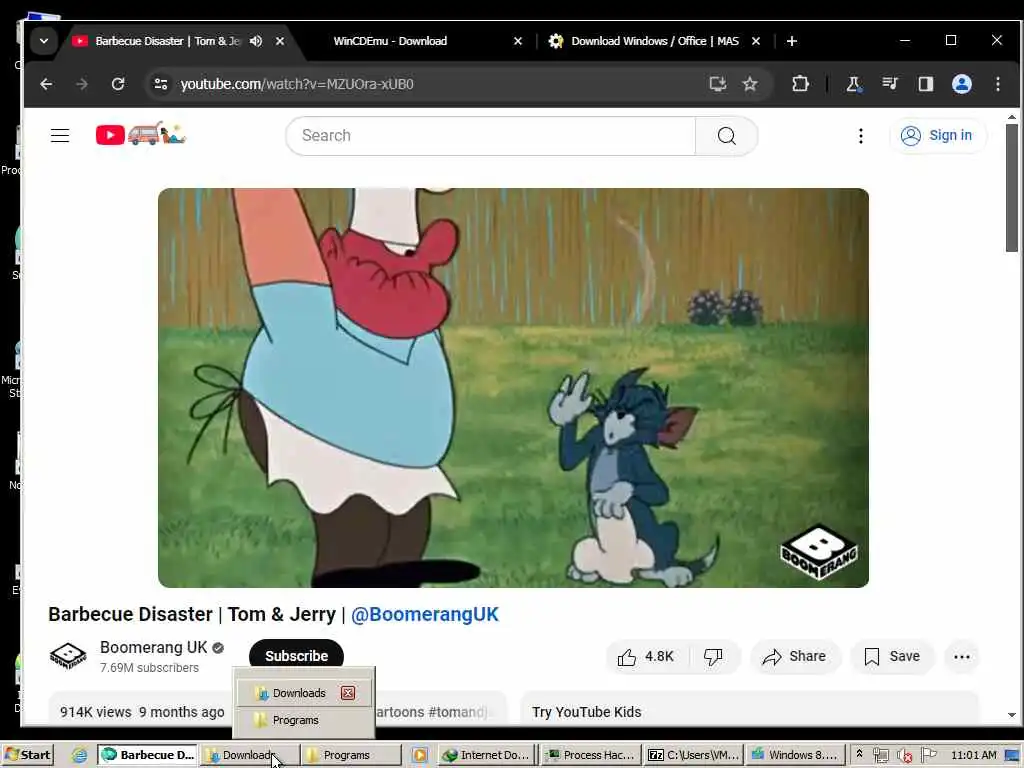Save the video to a playlist
Image resolution: width=1024 pixels, height=768 pixels.
coord(892,656)
